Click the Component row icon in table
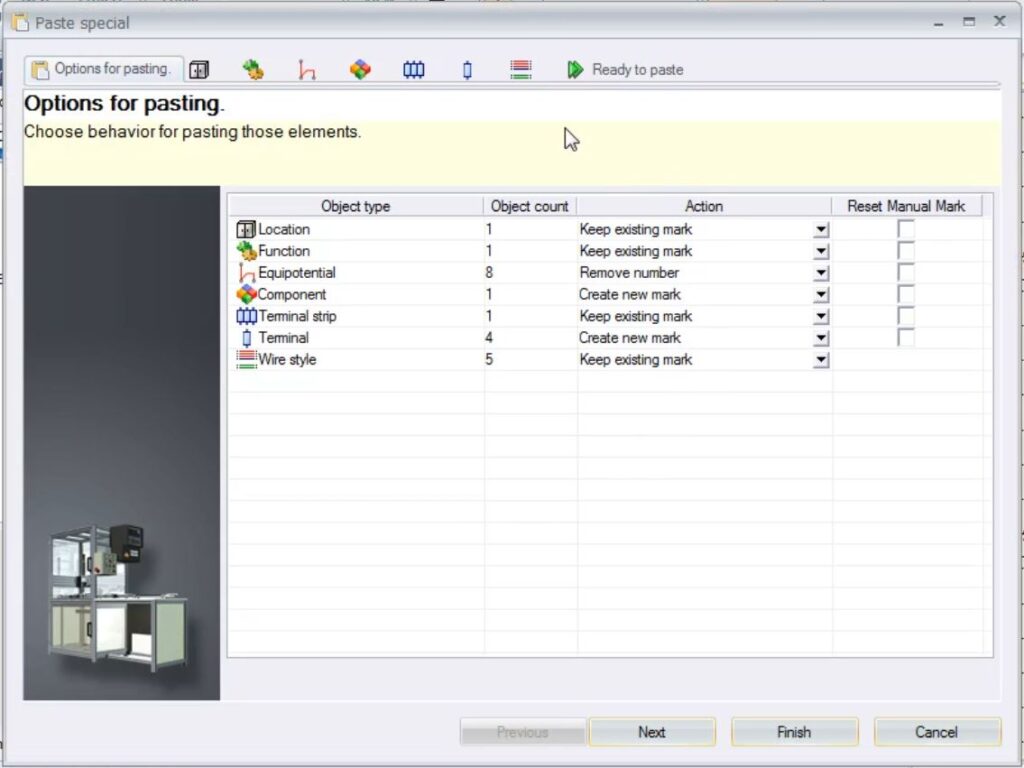Viewport: 1024px width, 768px height. point(246,295)
